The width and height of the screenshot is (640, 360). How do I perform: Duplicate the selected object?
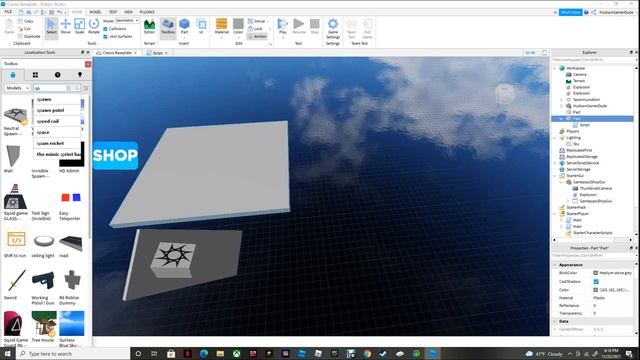pyautogui.click(x=29, y=36)
